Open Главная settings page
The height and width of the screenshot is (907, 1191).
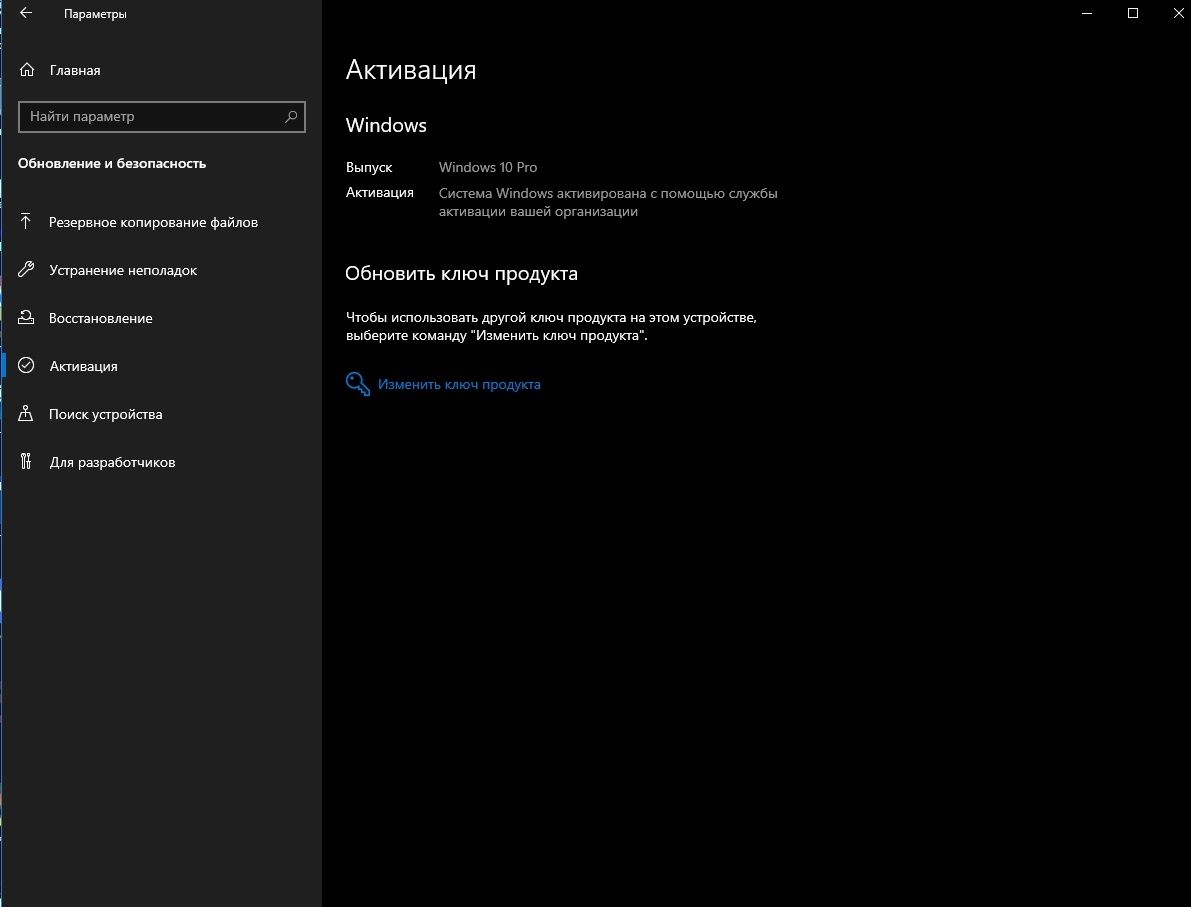[74, 70]
